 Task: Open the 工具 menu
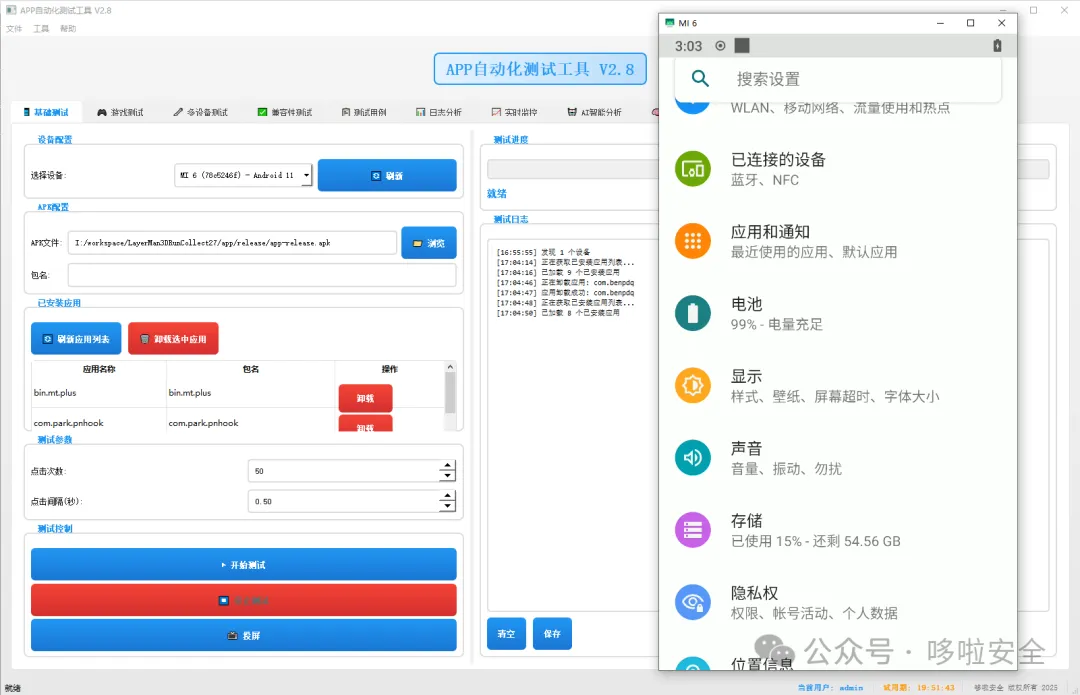pos(40,28)
